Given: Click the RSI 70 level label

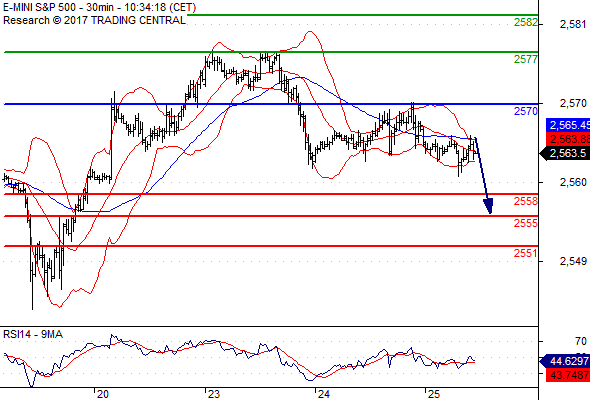Looking at the screenshot, I should pyautogui.click(x=581, y=341).
